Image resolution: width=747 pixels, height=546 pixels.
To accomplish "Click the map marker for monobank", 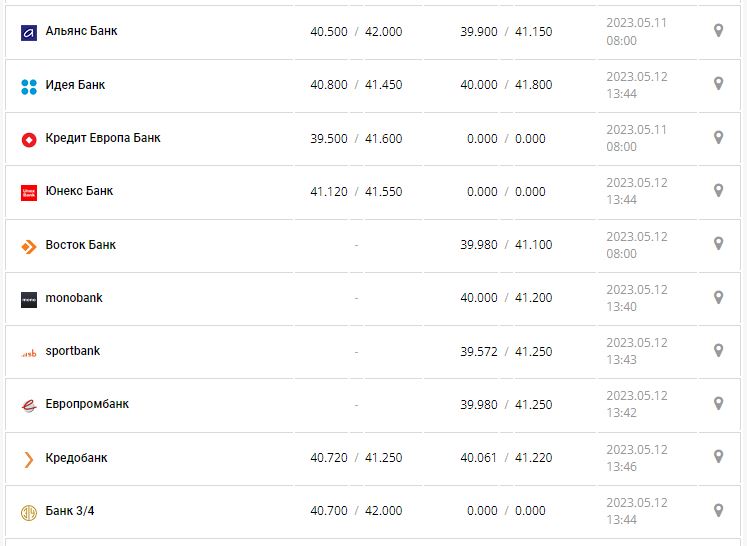I will [x=718, y=297].
